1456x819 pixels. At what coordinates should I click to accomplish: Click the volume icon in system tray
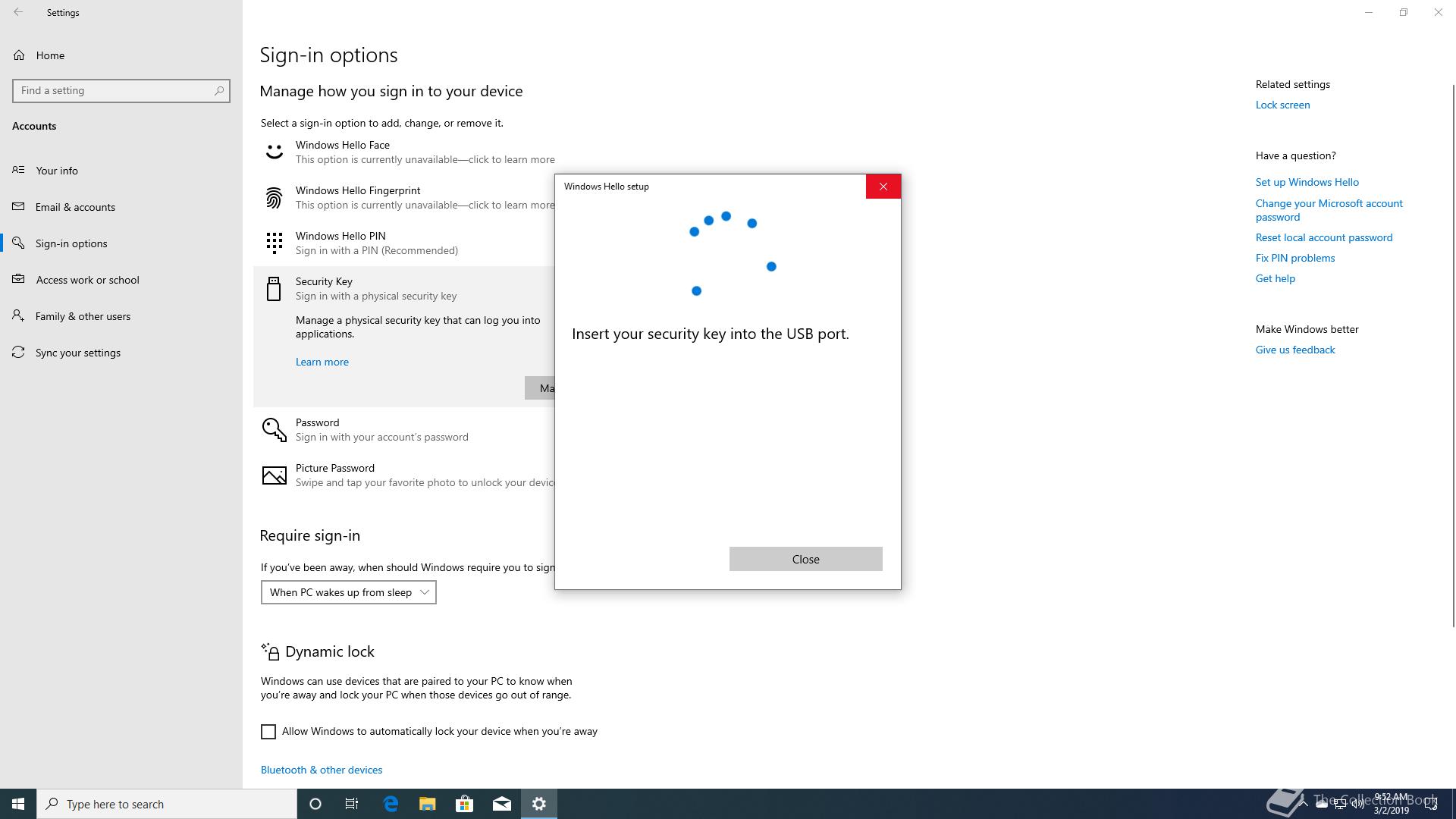tap(1357, 804)
